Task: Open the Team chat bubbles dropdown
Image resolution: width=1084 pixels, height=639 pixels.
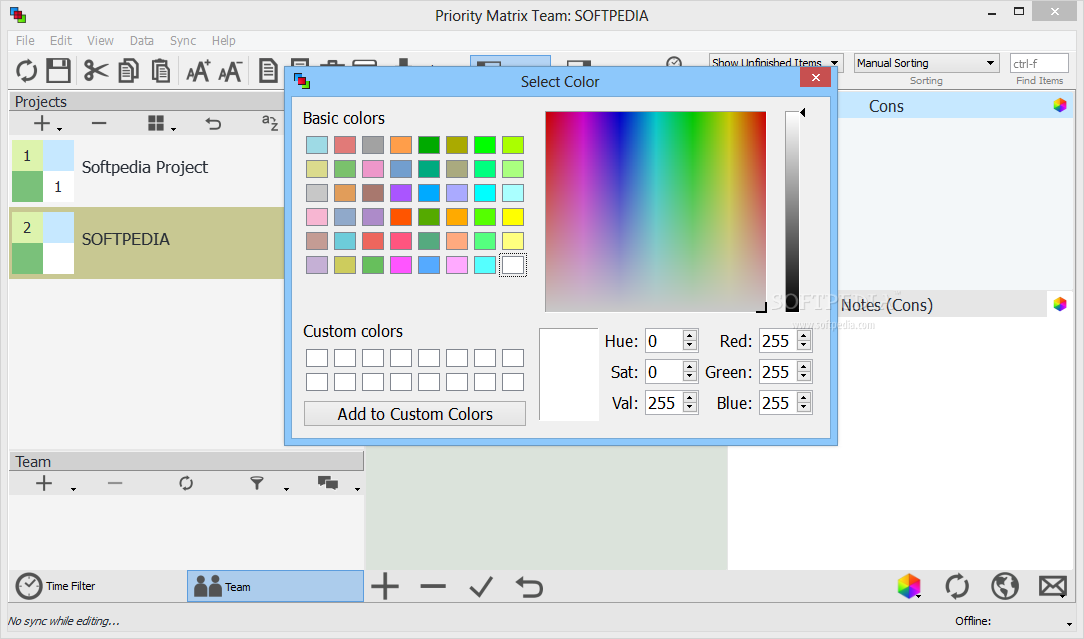Action: click(x=357, y=490)
